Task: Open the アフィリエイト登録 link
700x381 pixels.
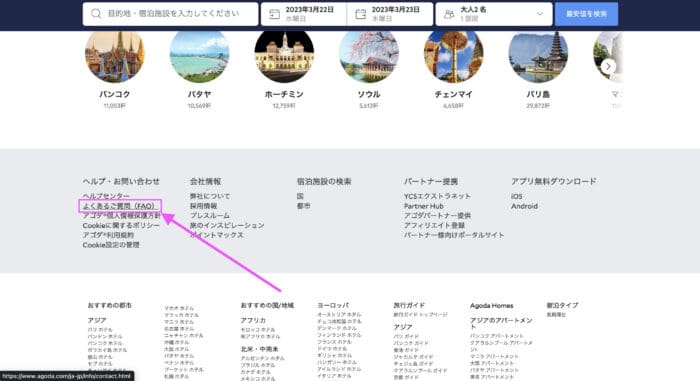Action: pos(434,226)
